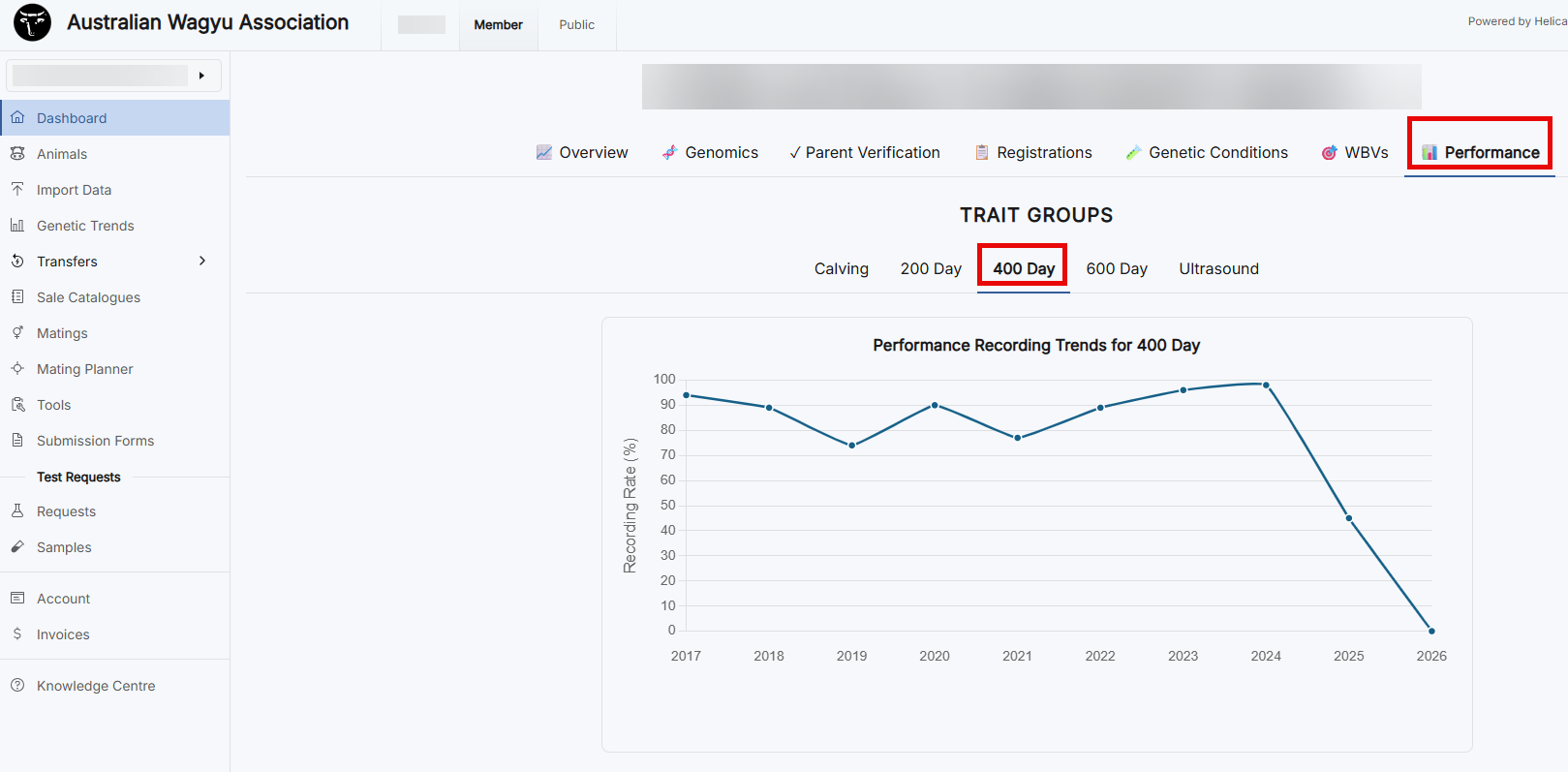The width and height of the screenshot is (1568, 772).
Task: Select the Calving trait group
Action: (842, 269)
